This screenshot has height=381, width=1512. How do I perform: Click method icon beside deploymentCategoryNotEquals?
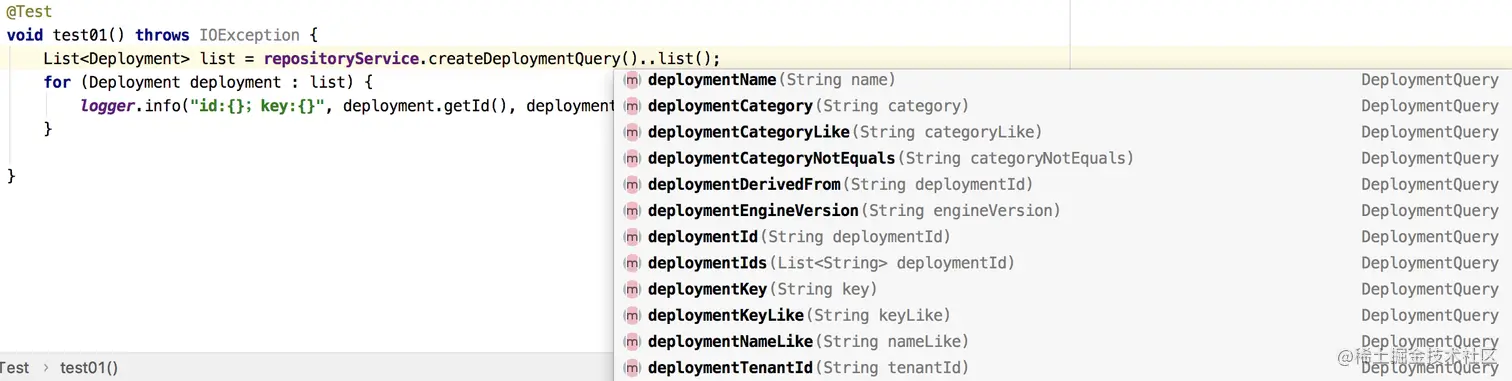632,158
